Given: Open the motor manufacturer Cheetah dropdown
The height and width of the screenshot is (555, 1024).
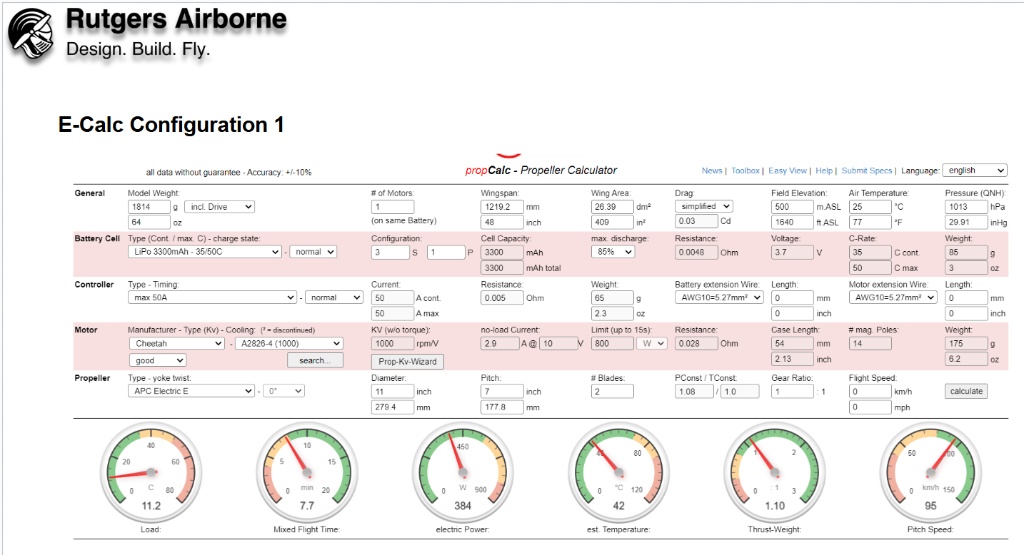Looking at the screenshot, I should (176, 344).
